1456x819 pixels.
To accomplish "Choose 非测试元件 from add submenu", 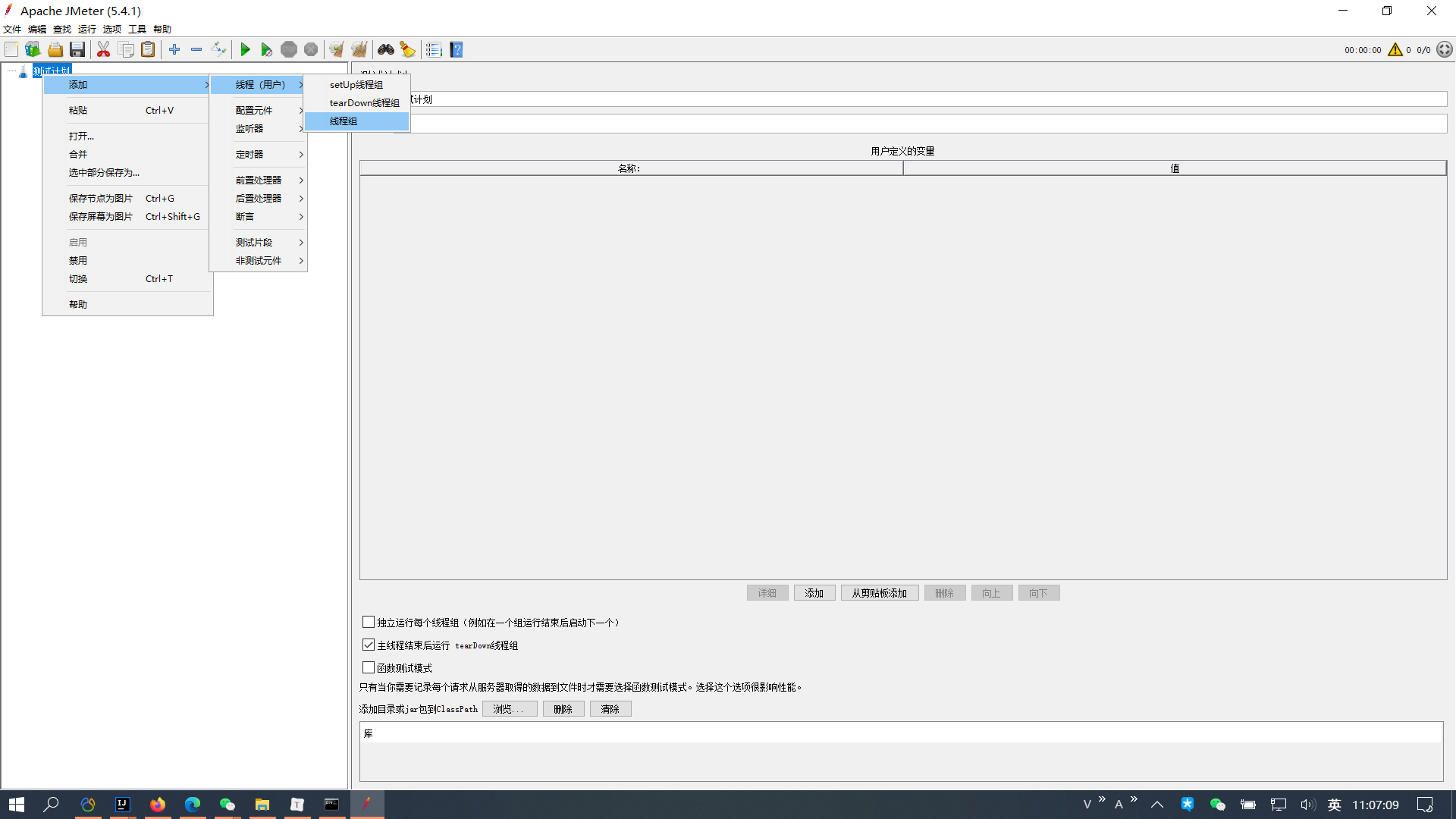I will pyautogui.click(x=258, y=260).
